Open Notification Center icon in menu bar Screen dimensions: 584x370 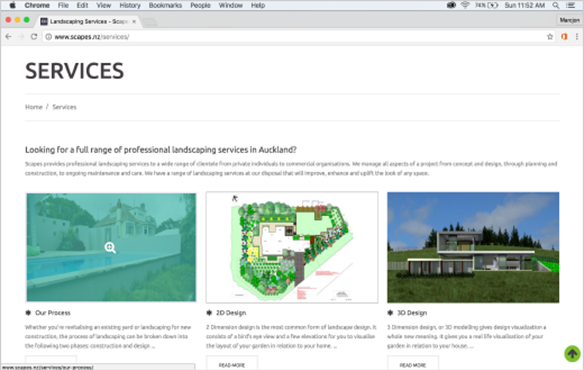571,5
